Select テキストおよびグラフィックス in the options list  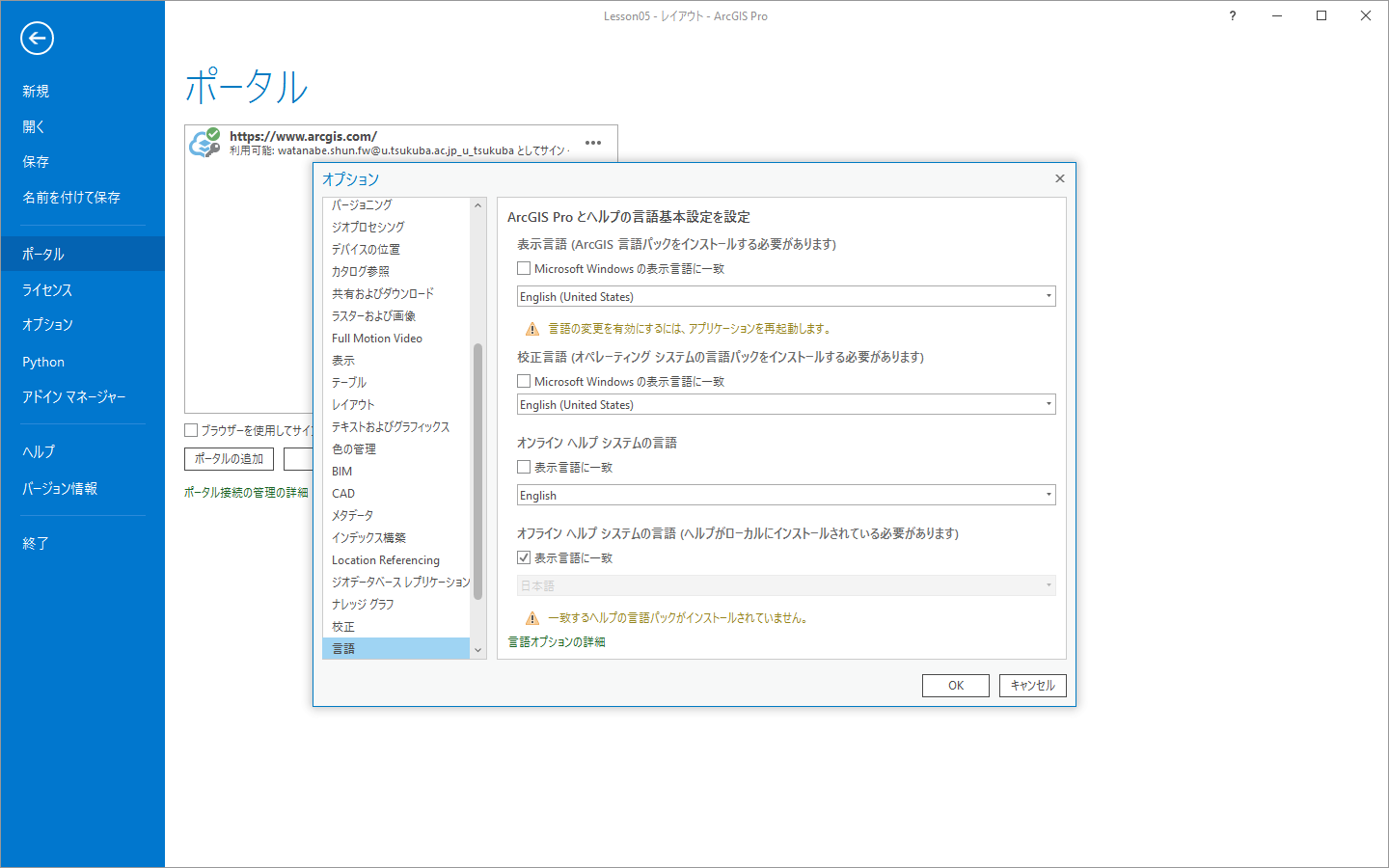(396, 426)
